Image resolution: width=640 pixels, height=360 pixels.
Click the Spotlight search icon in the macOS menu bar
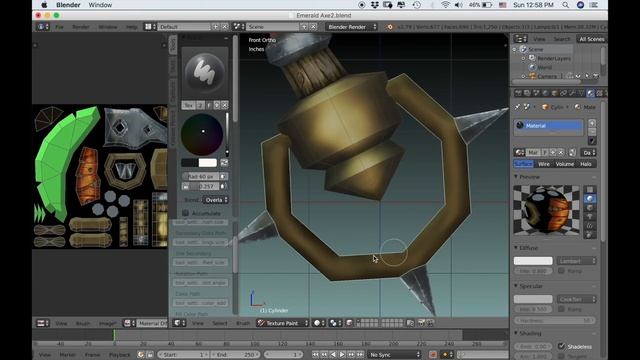(x=565, y=5)
